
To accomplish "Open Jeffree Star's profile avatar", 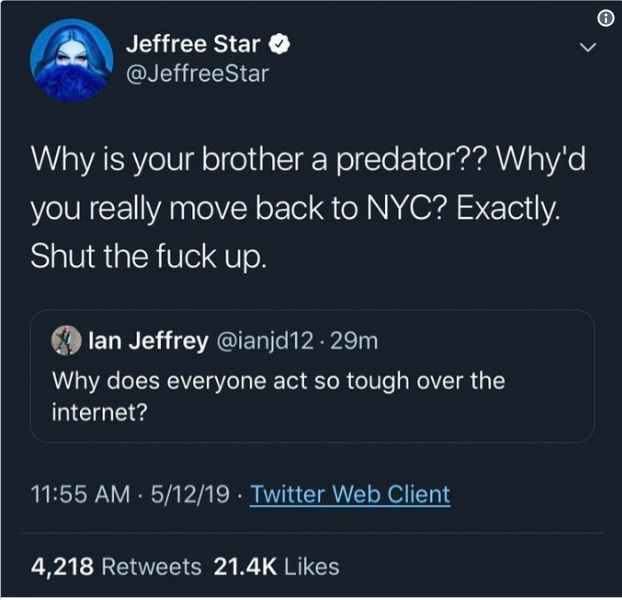I will [x=70, y=59].
